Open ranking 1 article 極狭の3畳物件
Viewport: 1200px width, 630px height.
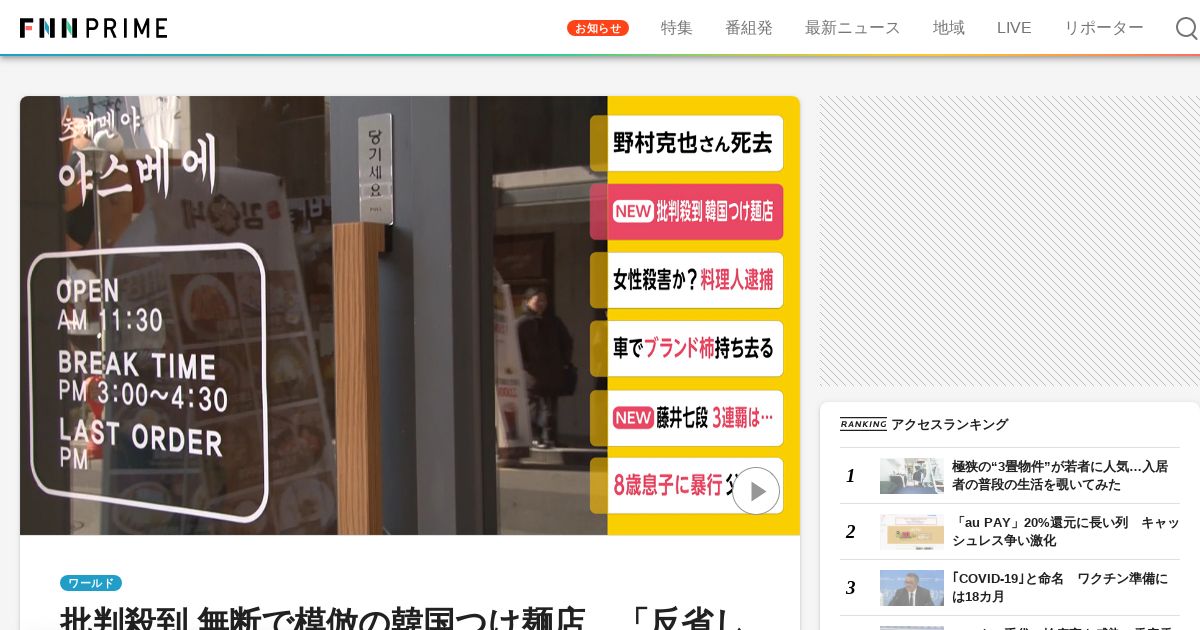click(x=1060, y=476)
